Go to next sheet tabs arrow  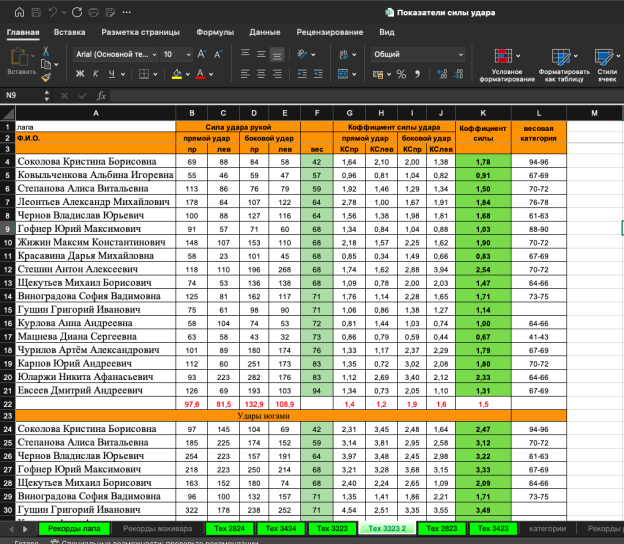(25, 529)
